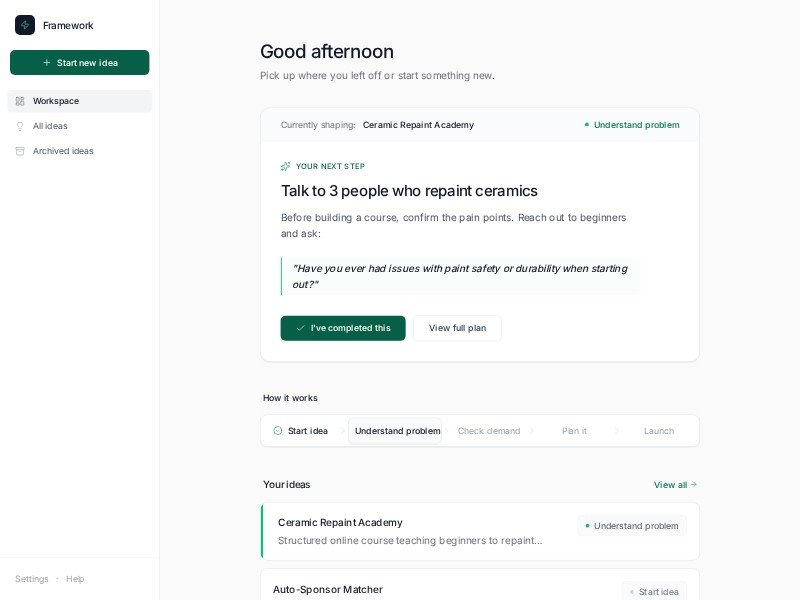This screenshot has width=800, height=600.
Task: Click the Start idea step checkmark icon
Action: [x=278, y=431]
